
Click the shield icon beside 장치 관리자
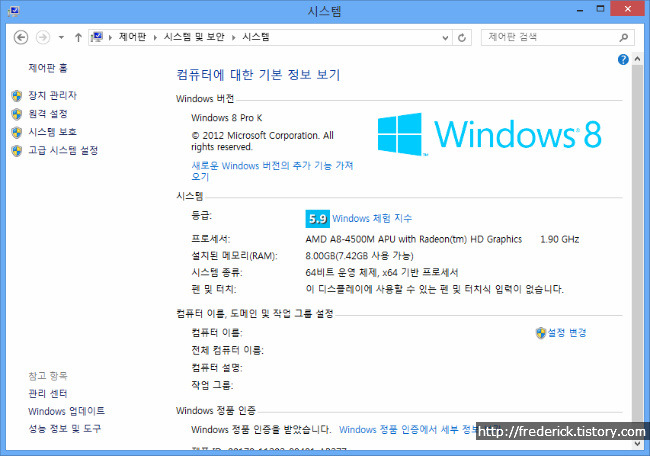(17, 96)
